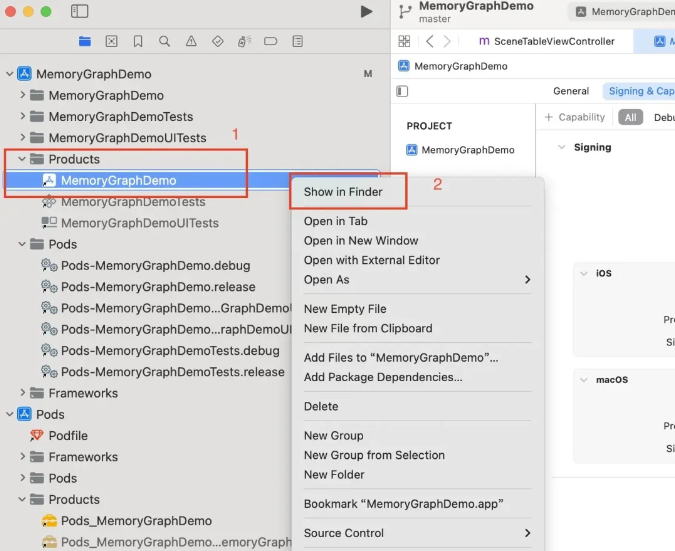
Task: Open the Debug navigator icon
Action: tap(245, 41)
